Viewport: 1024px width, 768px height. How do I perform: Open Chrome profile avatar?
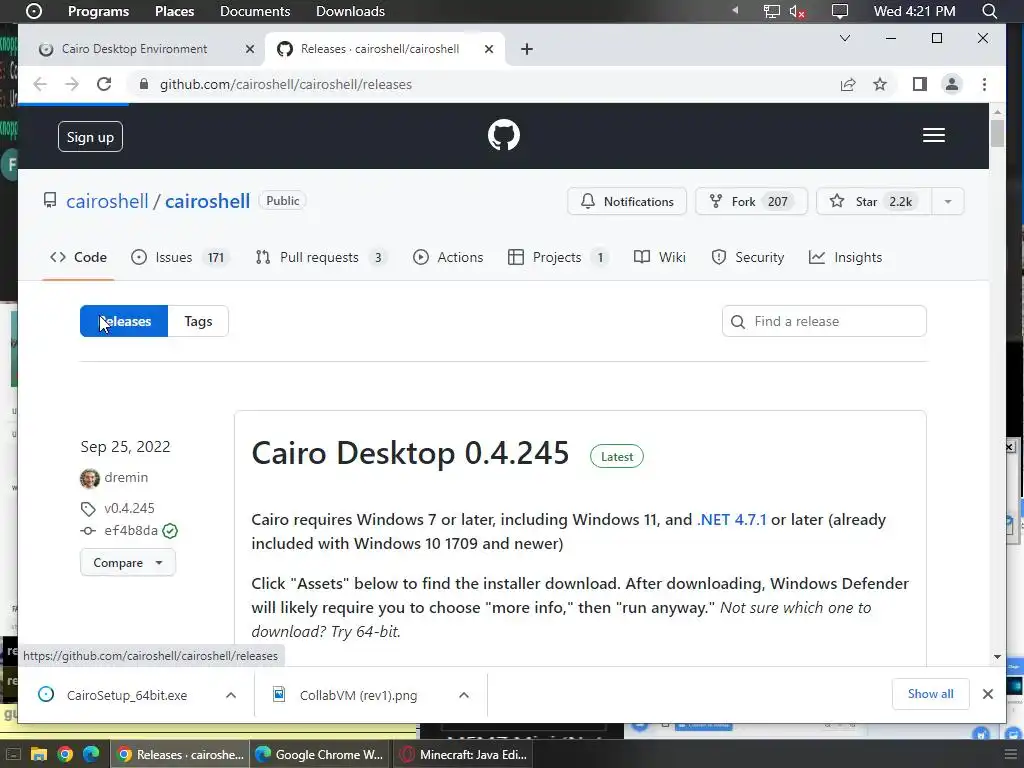click(x=952, y=84)
